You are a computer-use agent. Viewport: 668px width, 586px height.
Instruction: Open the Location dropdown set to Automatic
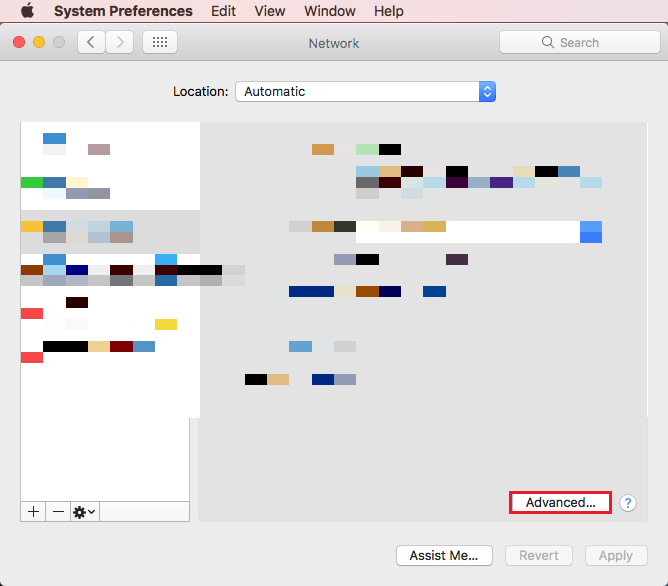366,92
